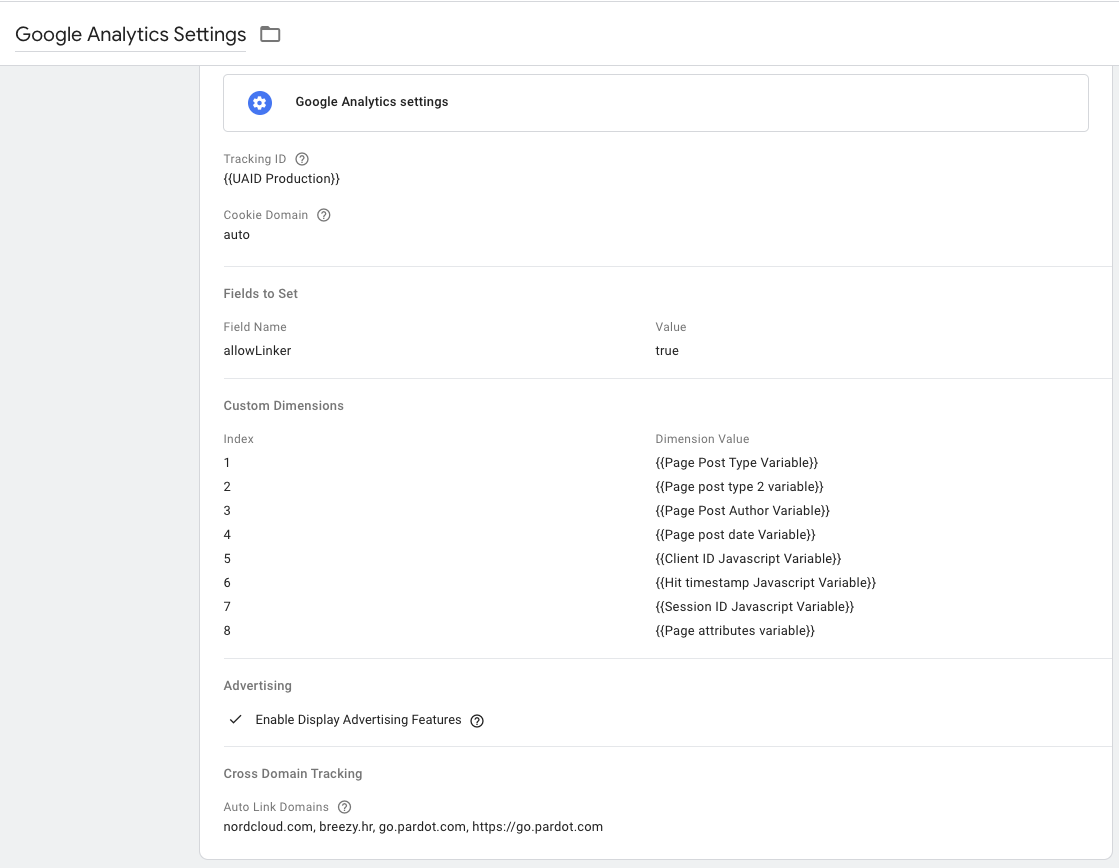1119x868 pixels.
Task: Select the Google Analytics settings variable type card
Action: 655,102
